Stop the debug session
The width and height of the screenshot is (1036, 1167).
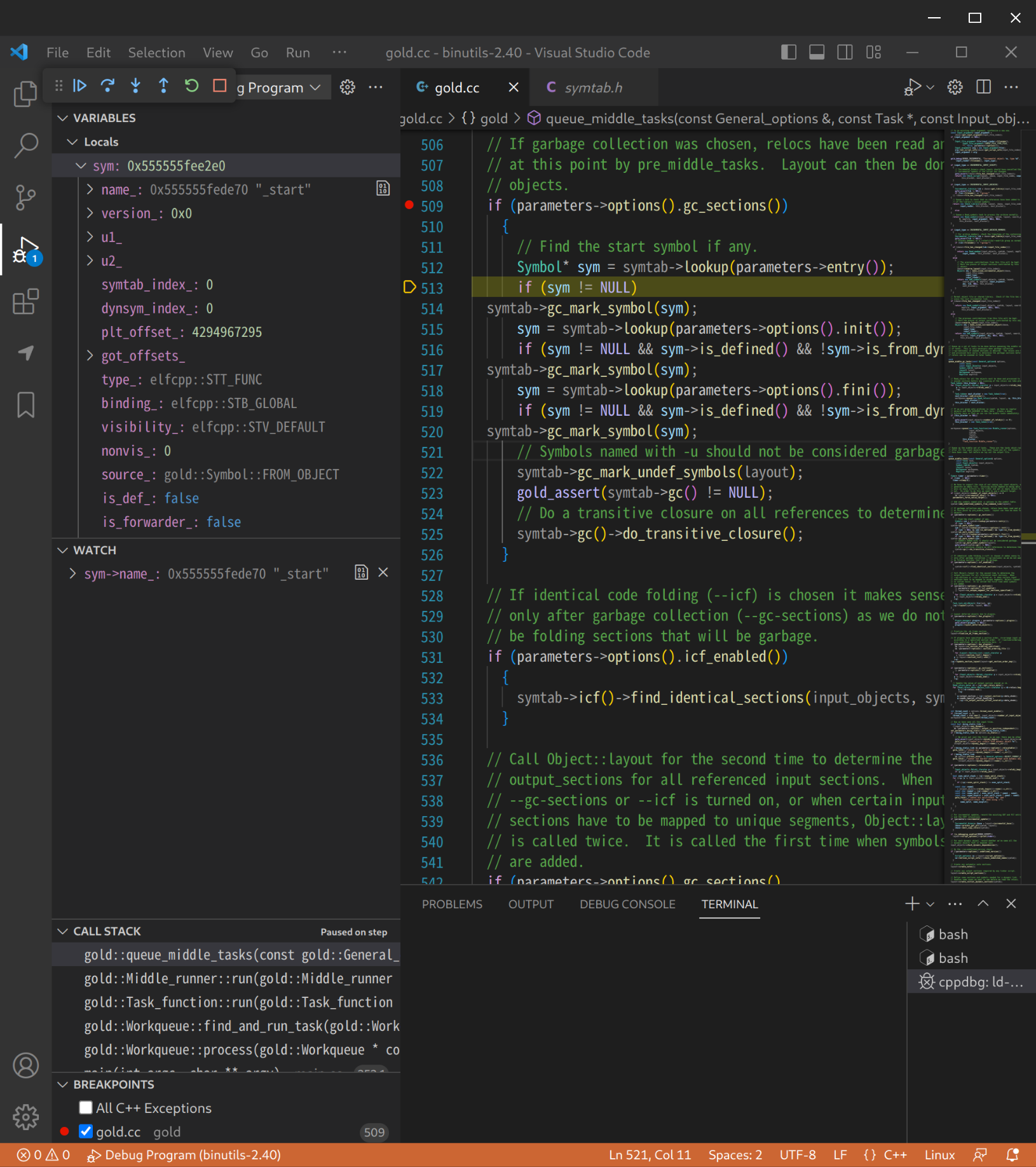[220, 86]
